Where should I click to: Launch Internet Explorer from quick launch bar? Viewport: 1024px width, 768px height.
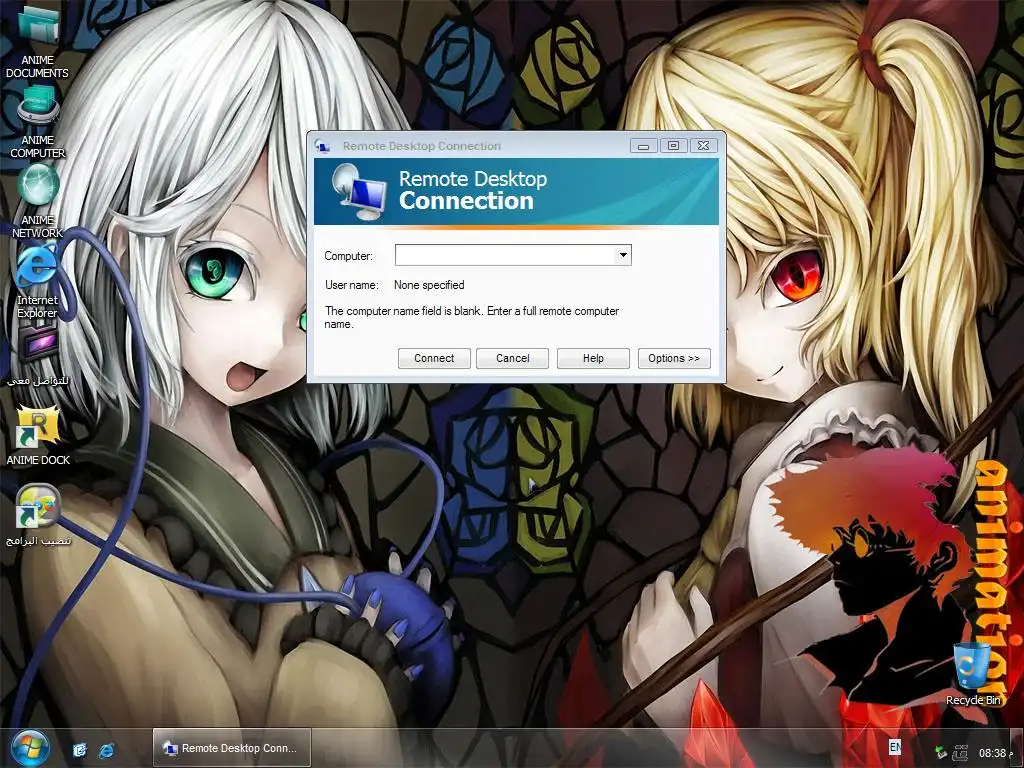point(106,749)
